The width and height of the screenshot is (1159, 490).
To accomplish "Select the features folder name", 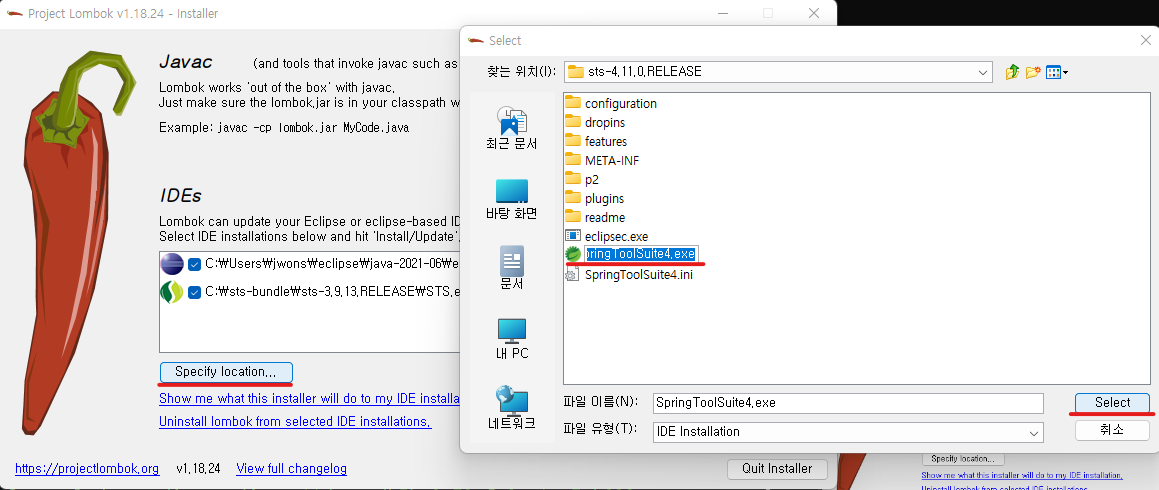I will tap(605, 141).
